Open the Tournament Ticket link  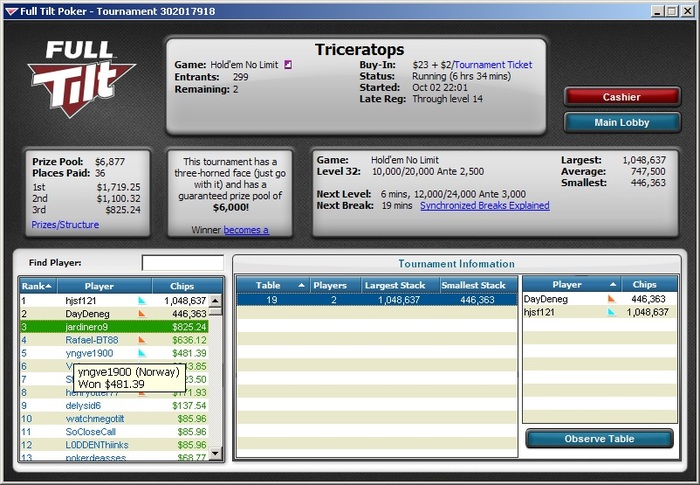tap(493, 65)
